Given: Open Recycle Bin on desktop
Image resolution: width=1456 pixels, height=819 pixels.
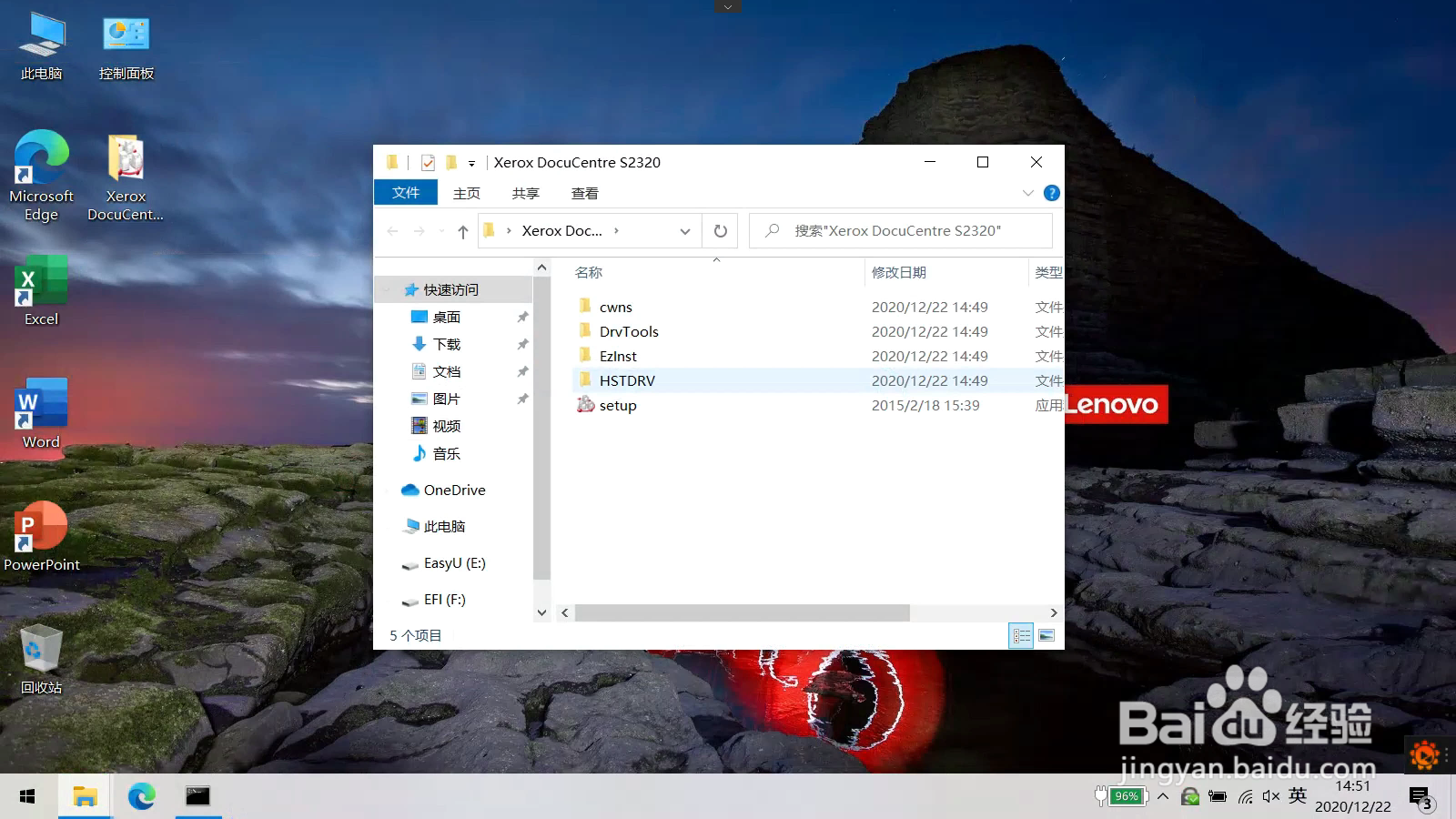Looking at the screenshot, I should click(42, 660).
